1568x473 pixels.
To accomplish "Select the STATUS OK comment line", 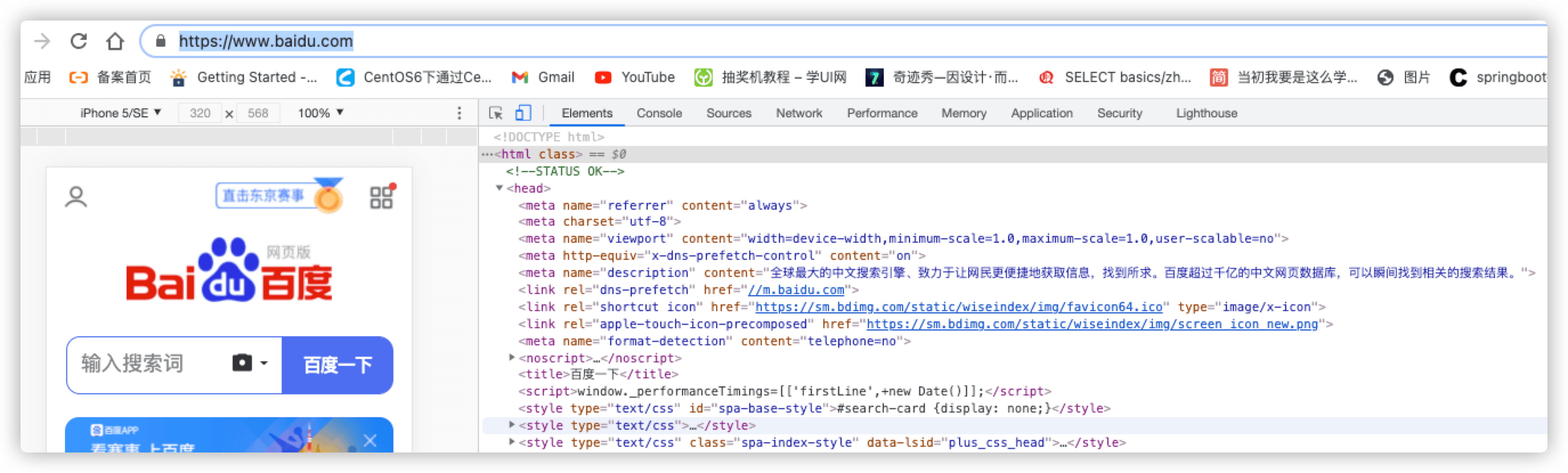I will 564,171.
